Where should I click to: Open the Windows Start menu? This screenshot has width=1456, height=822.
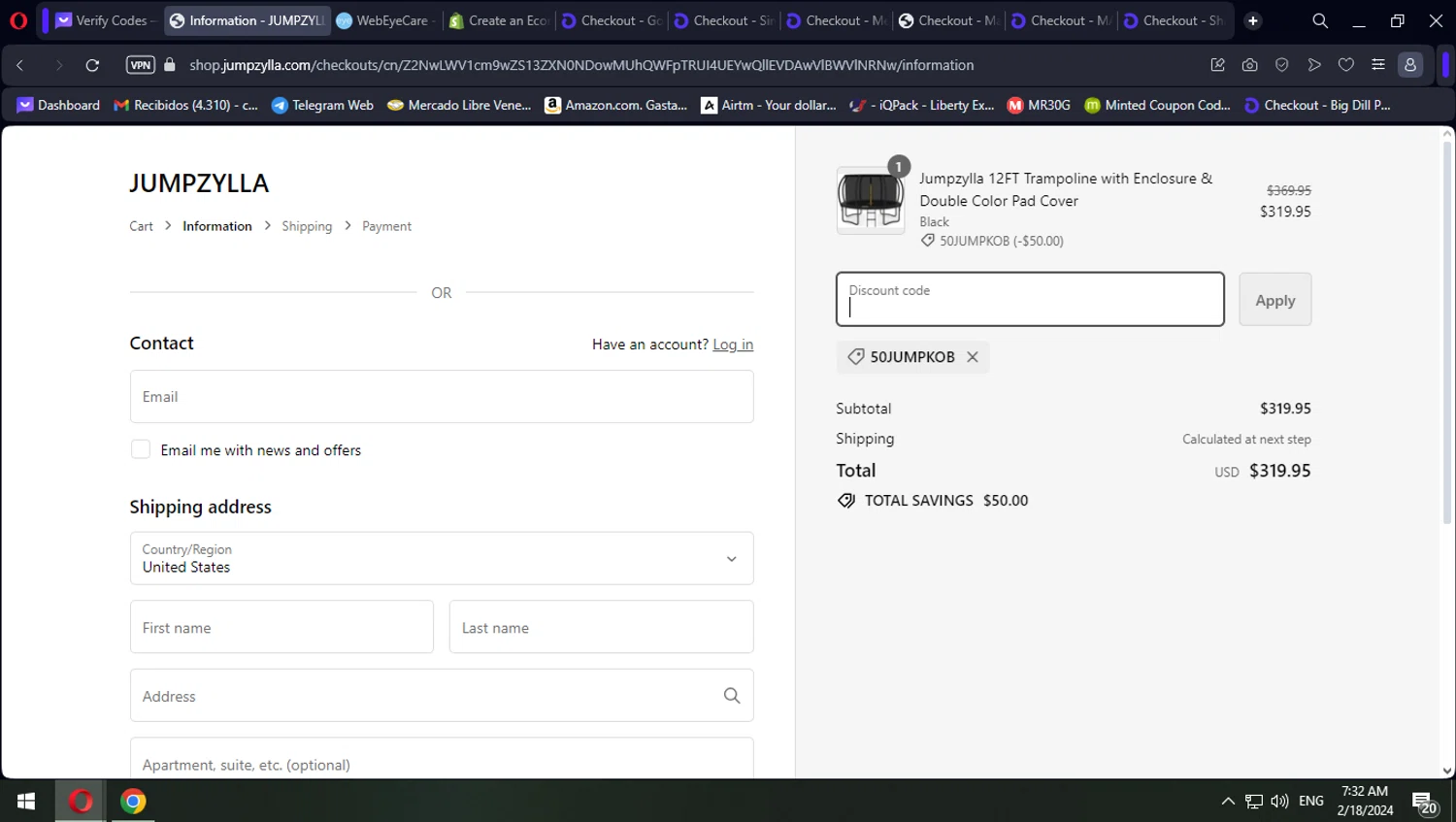click(26, 802)
